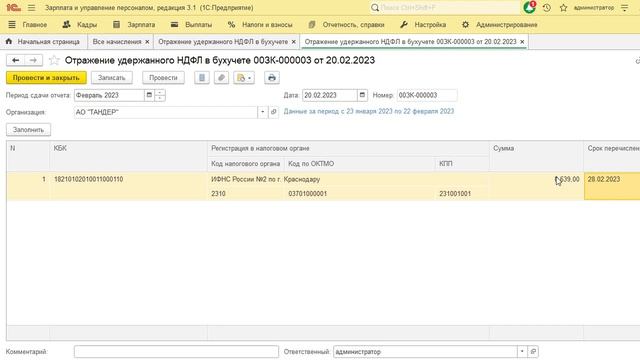Open the Ответственный card link icon
Screen dimensions: 640x360
pyautogui.click(x=533, y=351)
